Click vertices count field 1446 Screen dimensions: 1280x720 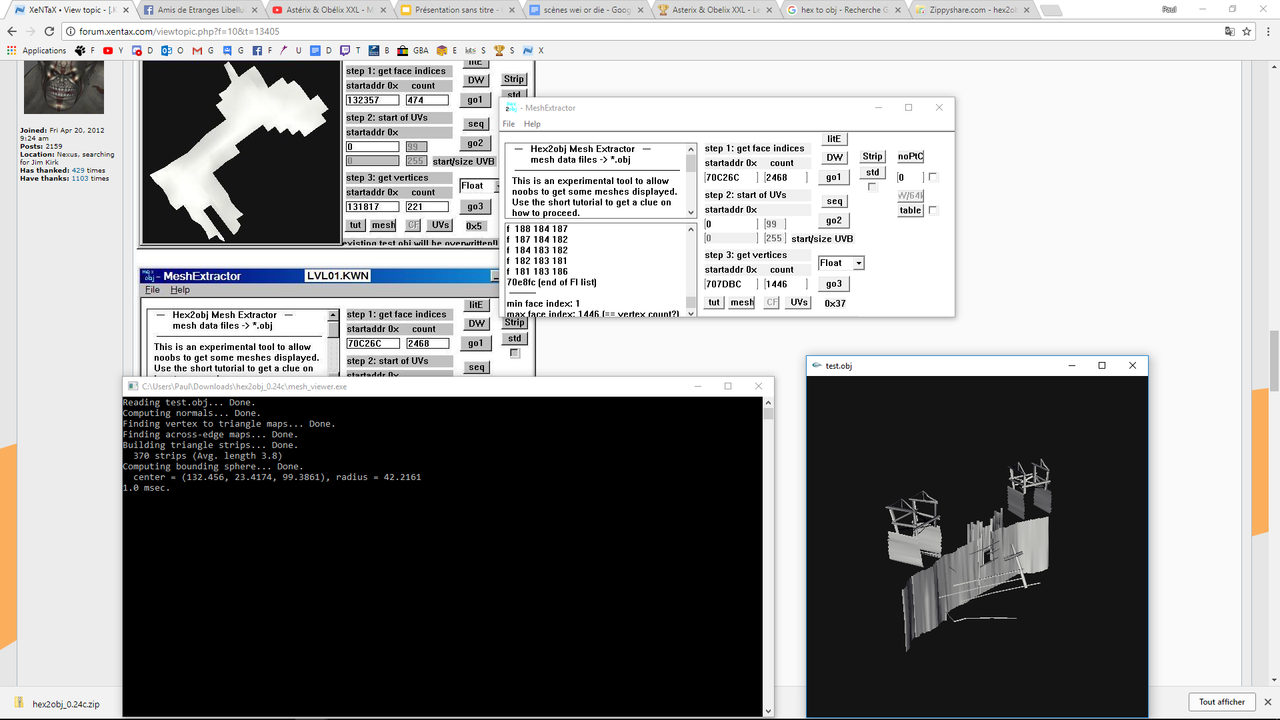point(787,284)
